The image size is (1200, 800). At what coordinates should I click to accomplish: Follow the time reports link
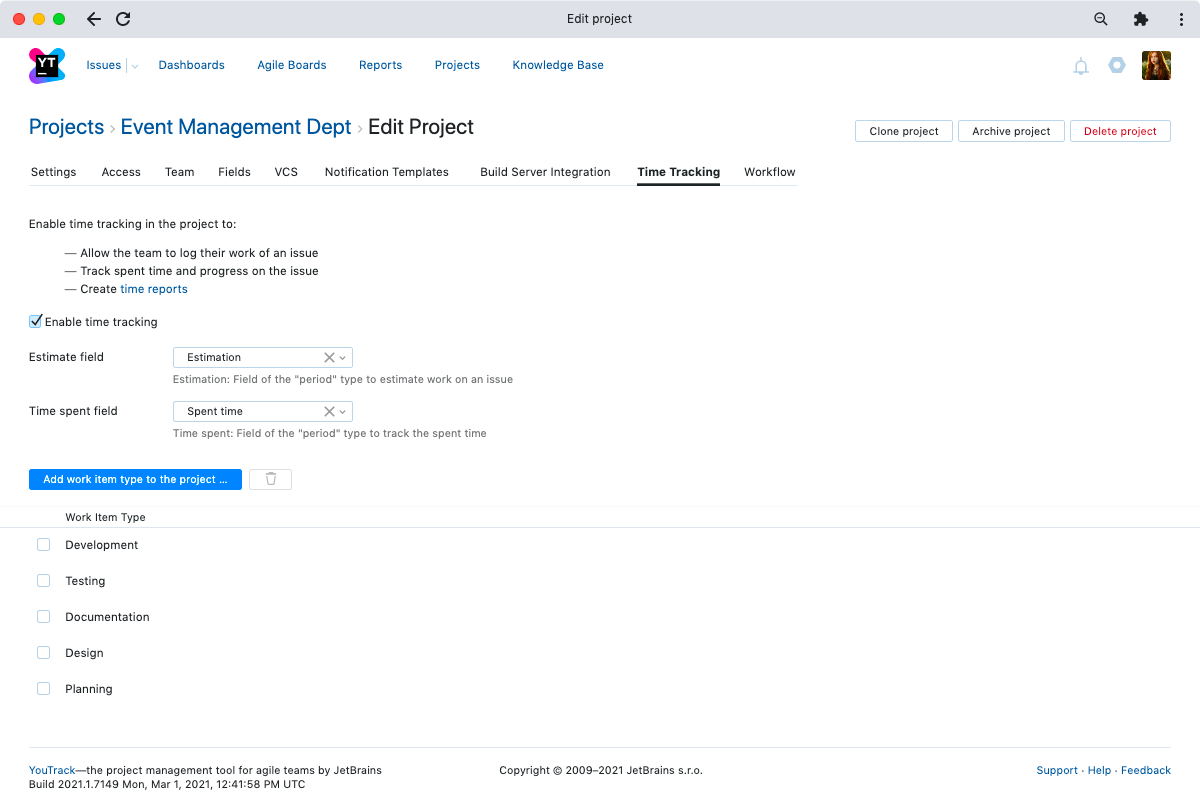point(153,289)
